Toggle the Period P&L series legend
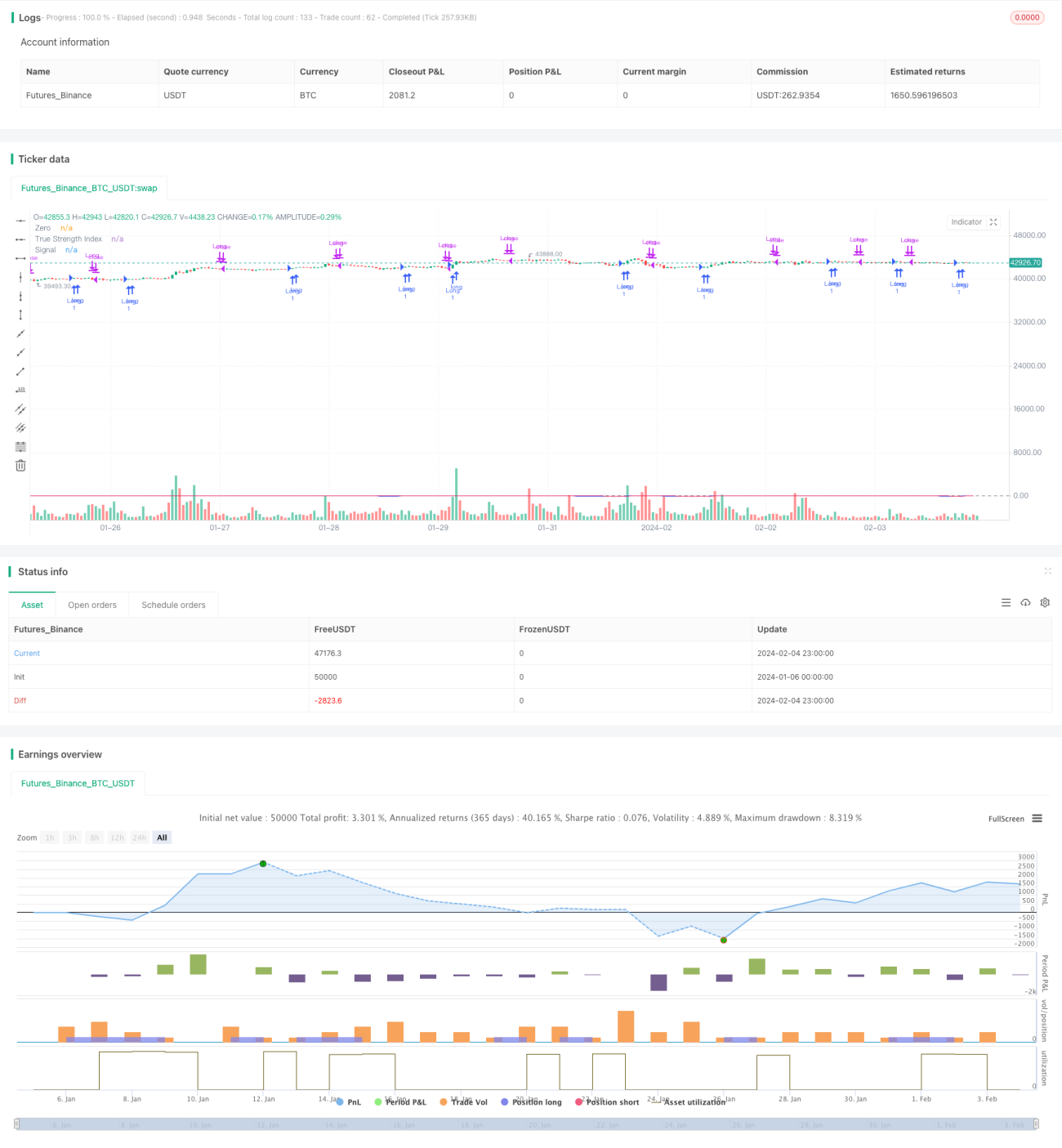1062x1148 pixels. tap(400, 1102)
